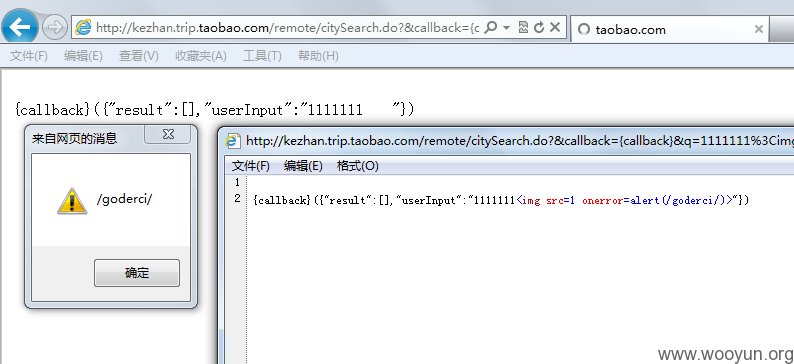Open the 收藏夹(A) menu
Image resolution: width=794 pixels, height=364 pixels.
point(201,56)
